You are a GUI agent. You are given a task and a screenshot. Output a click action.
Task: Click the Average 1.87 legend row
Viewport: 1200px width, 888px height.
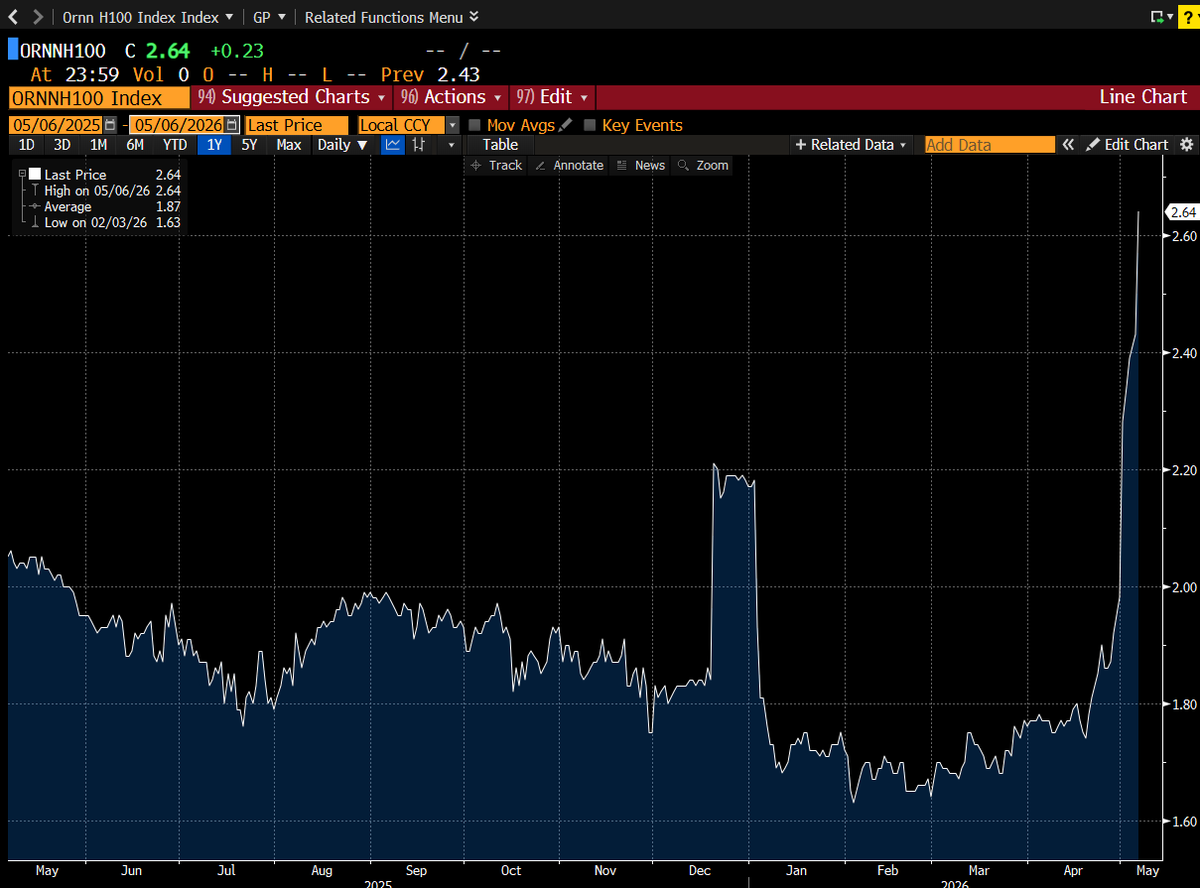pos(105,206)
